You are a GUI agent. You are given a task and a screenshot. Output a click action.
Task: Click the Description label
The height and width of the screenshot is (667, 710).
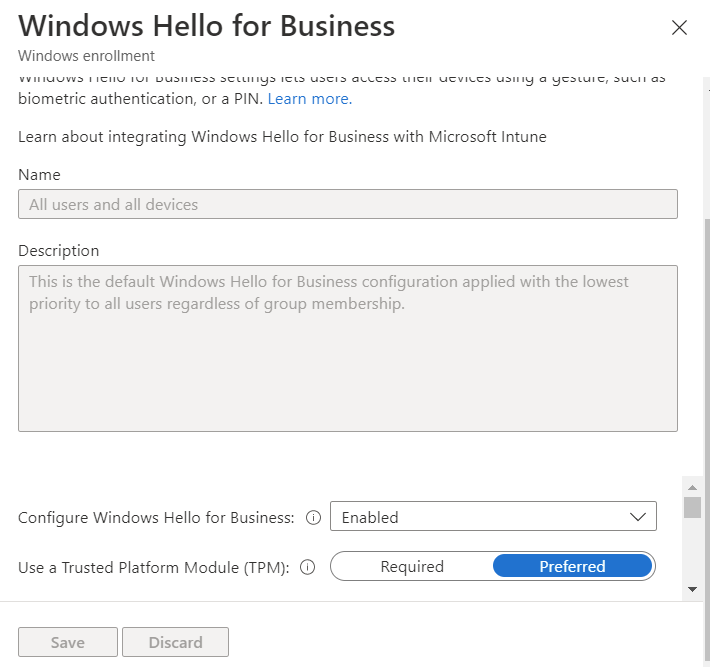[58, 251]
